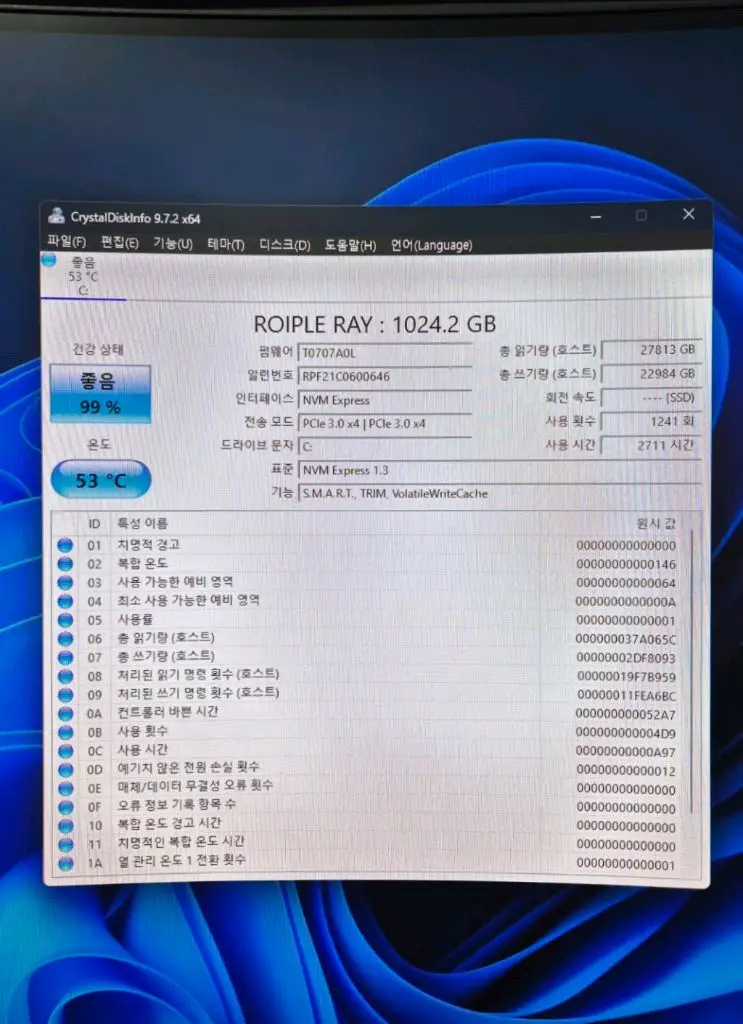The width and height of the screenshot is (743, 1024).
Task: Click the status icon for attribute 02 복합 온도
Action: (x=65, y=563)
